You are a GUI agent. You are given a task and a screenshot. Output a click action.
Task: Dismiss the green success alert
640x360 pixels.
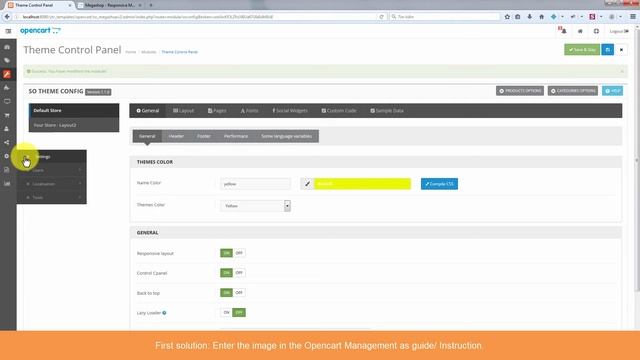[x=622, y=71]
